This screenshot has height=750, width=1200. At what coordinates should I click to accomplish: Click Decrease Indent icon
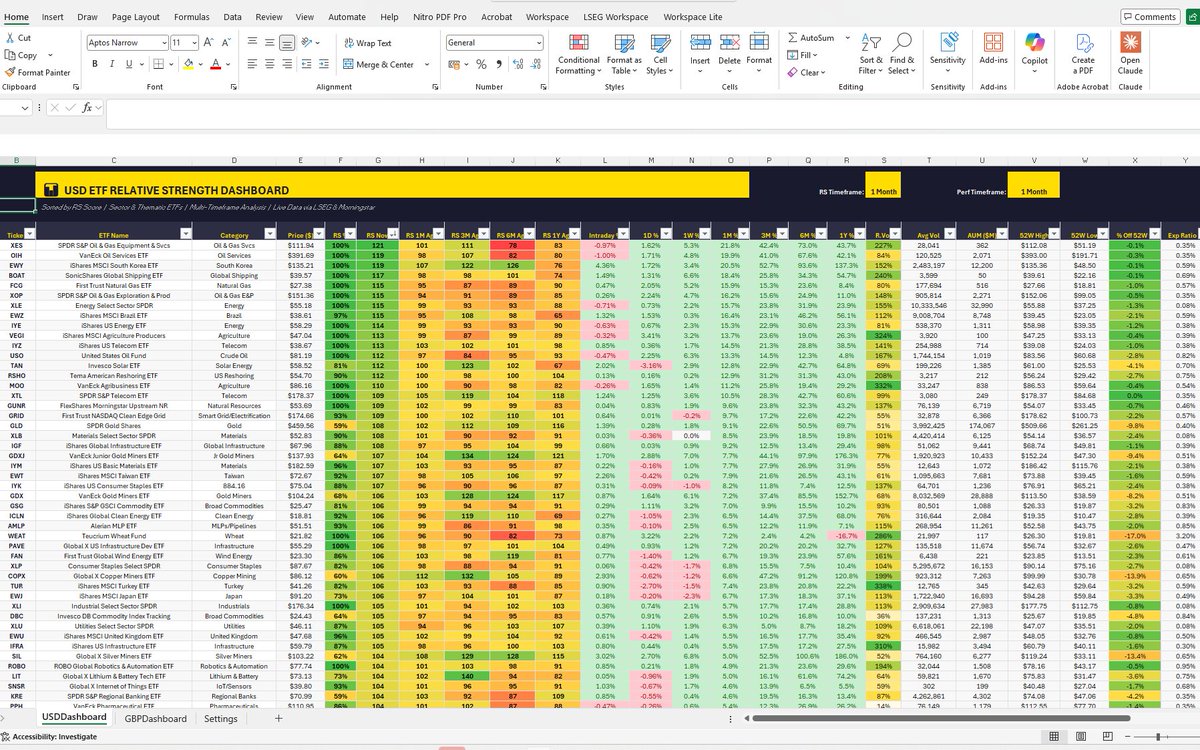coord(308,64)
